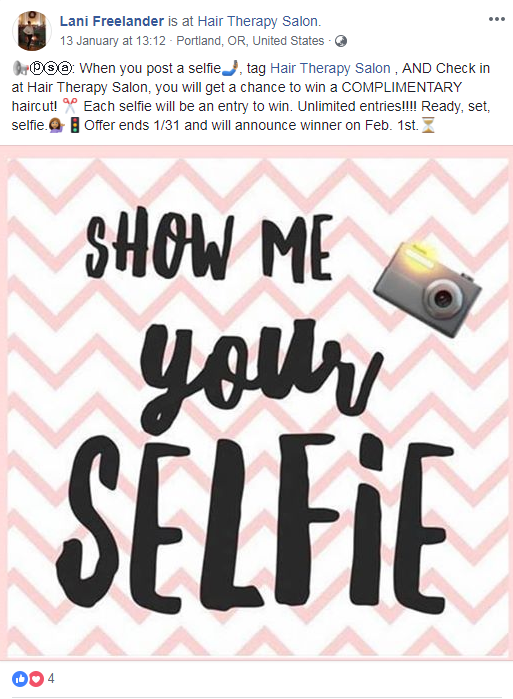Image resolution: width=513 pixels, height=699 pixels.
Task: Open tagged Hair Therapy Salon in post text
Action: 330,68
